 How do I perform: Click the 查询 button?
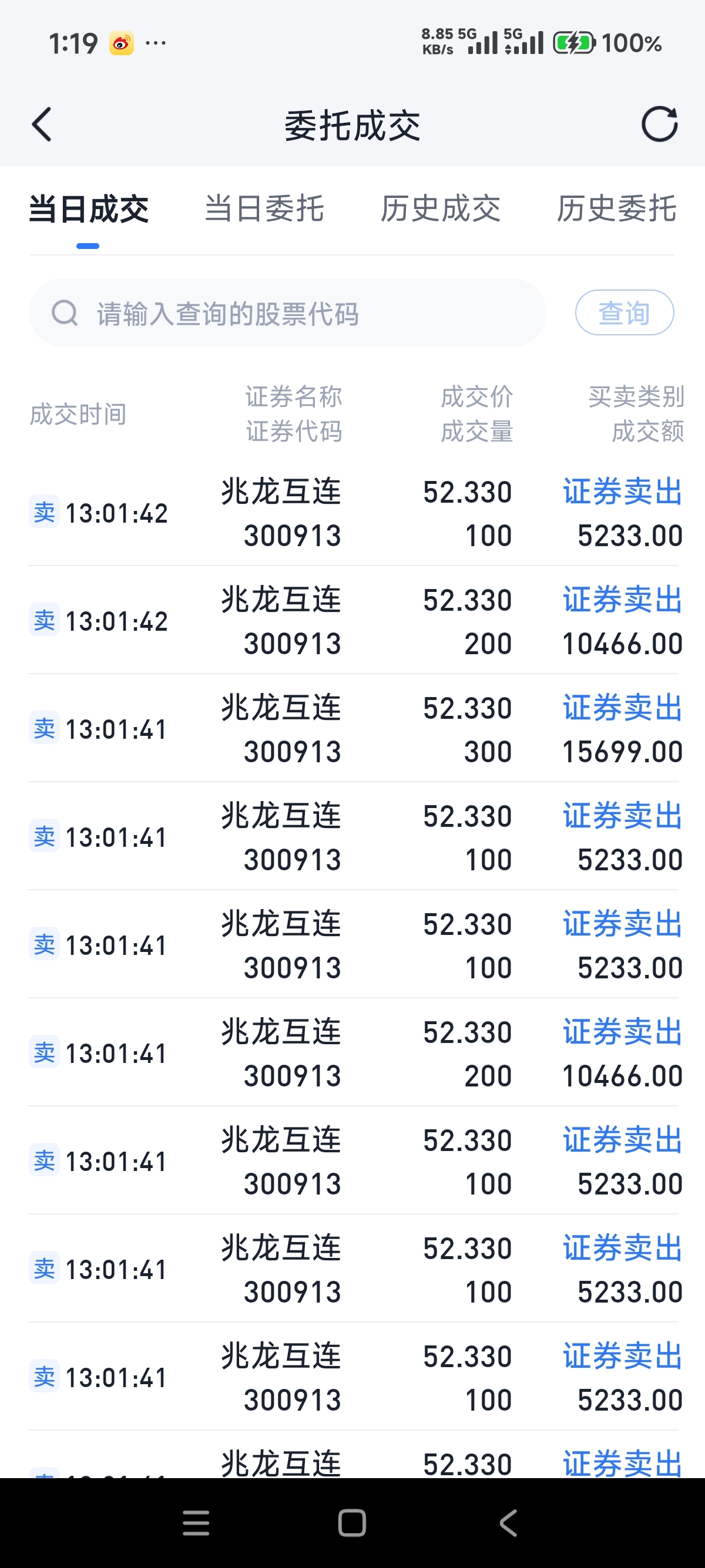[x=624, y=313]
